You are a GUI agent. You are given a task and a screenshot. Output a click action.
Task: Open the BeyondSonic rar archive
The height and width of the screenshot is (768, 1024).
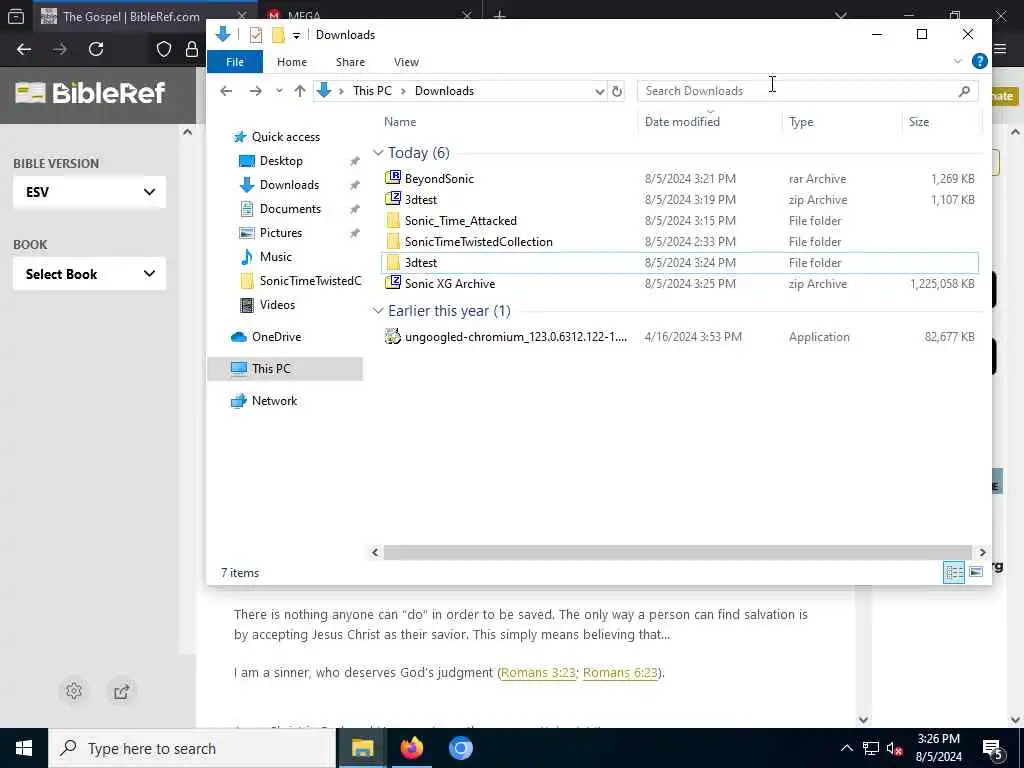coord(439,178)
